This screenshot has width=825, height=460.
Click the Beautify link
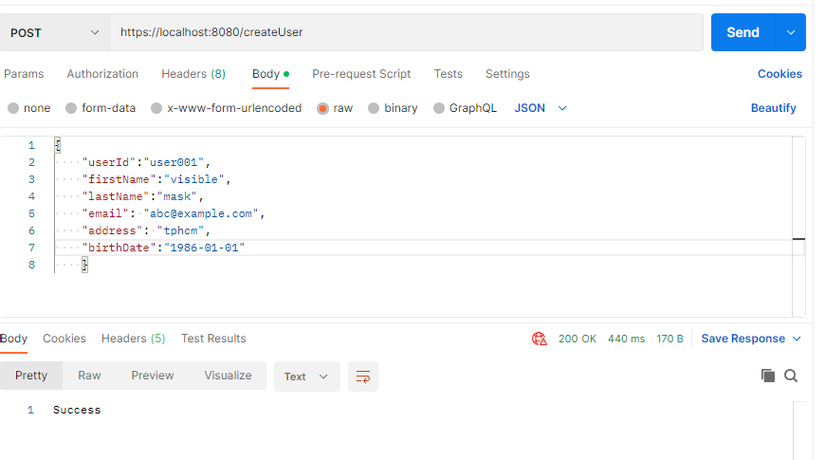[773, 108]
